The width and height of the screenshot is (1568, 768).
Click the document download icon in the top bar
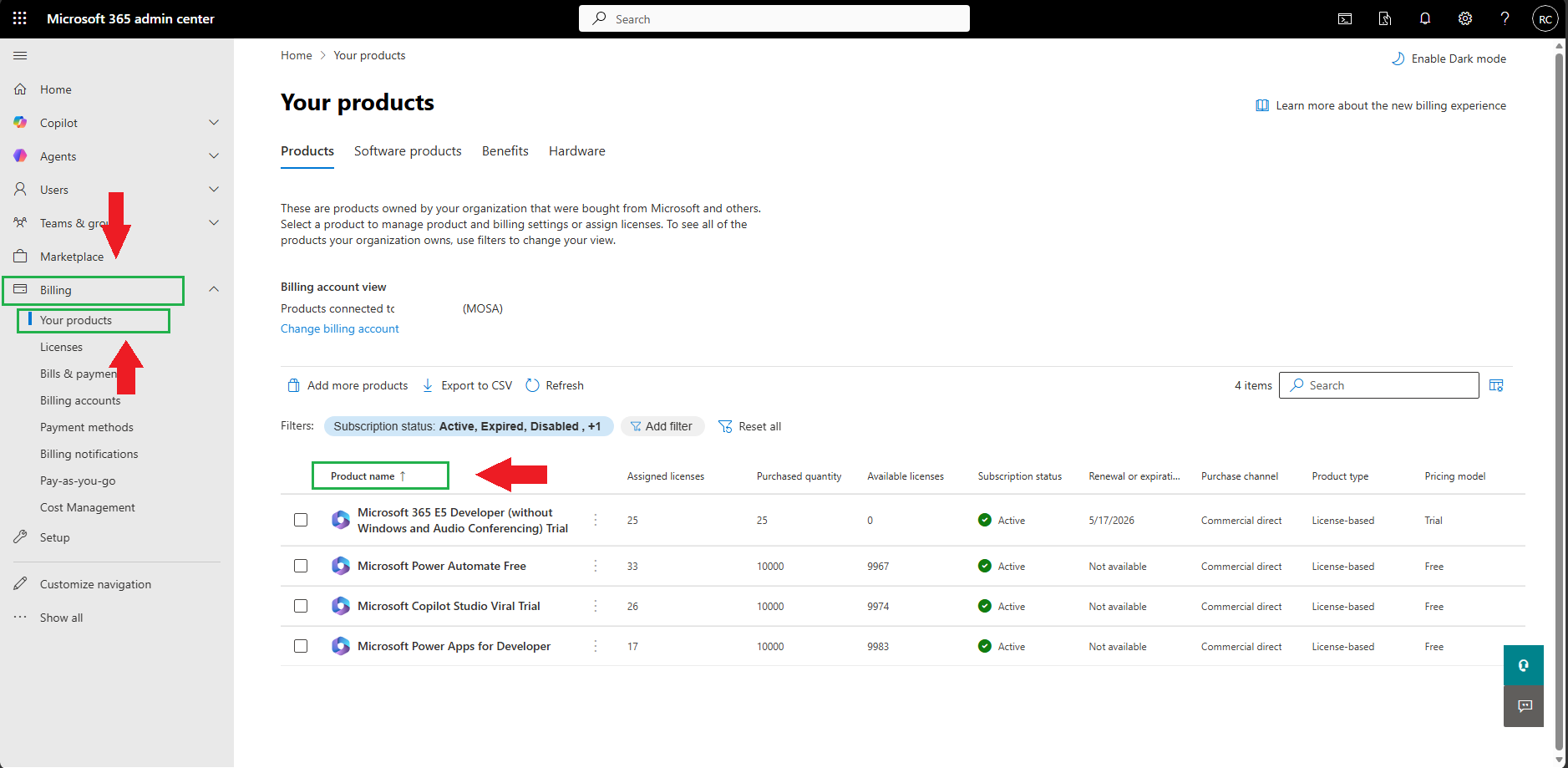tap(1385, 18)
